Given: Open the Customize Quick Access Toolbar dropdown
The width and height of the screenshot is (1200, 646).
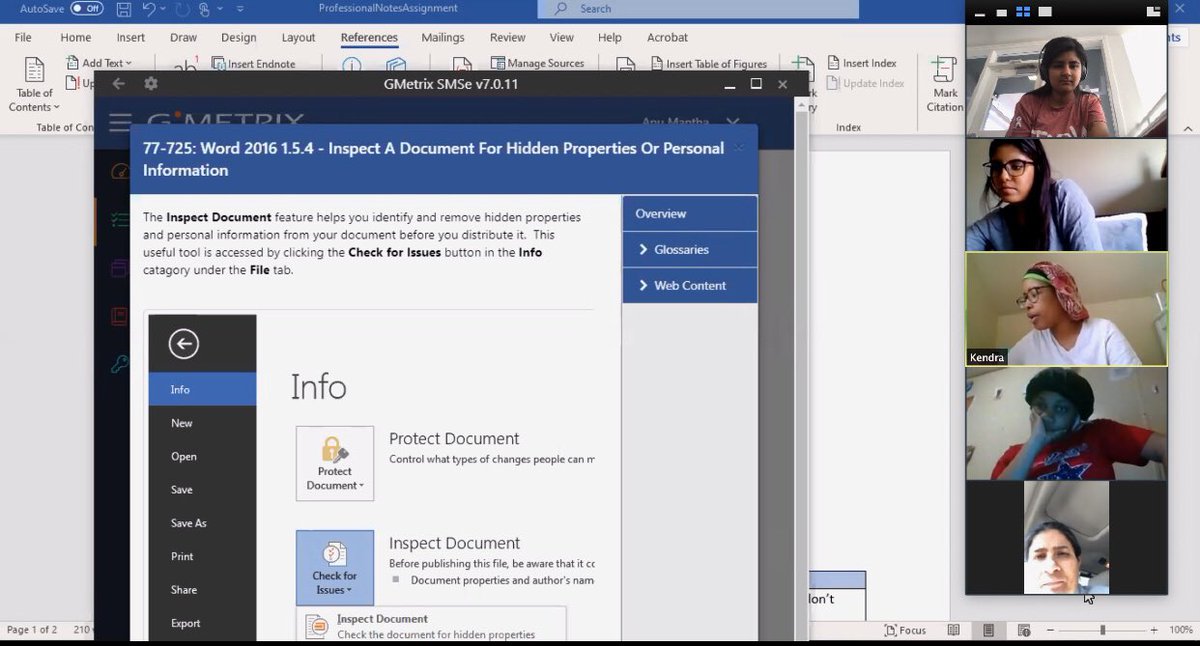Looking at the screenshot, I should (240, 10).
